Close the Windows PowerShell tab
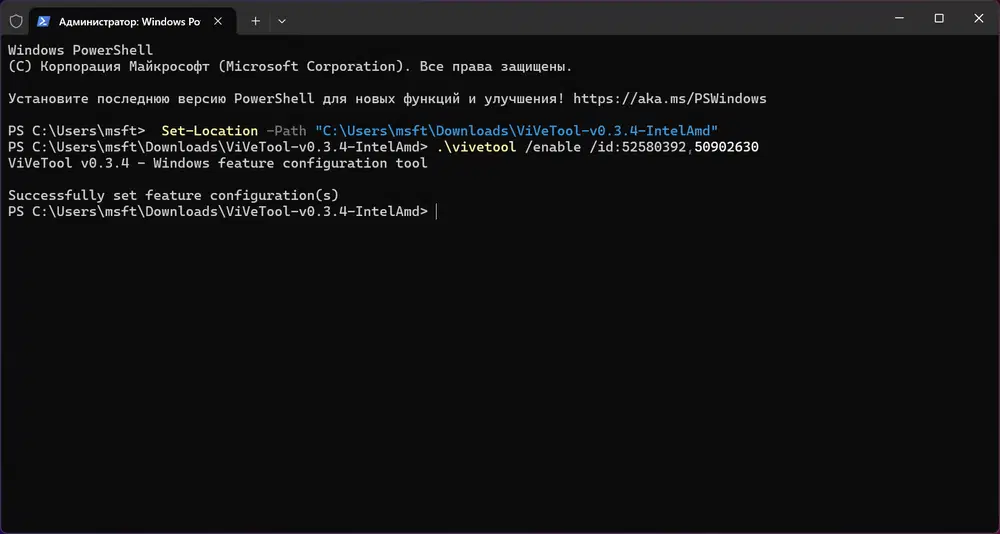This screenshot has width=1000, height=534. (217, 21)
